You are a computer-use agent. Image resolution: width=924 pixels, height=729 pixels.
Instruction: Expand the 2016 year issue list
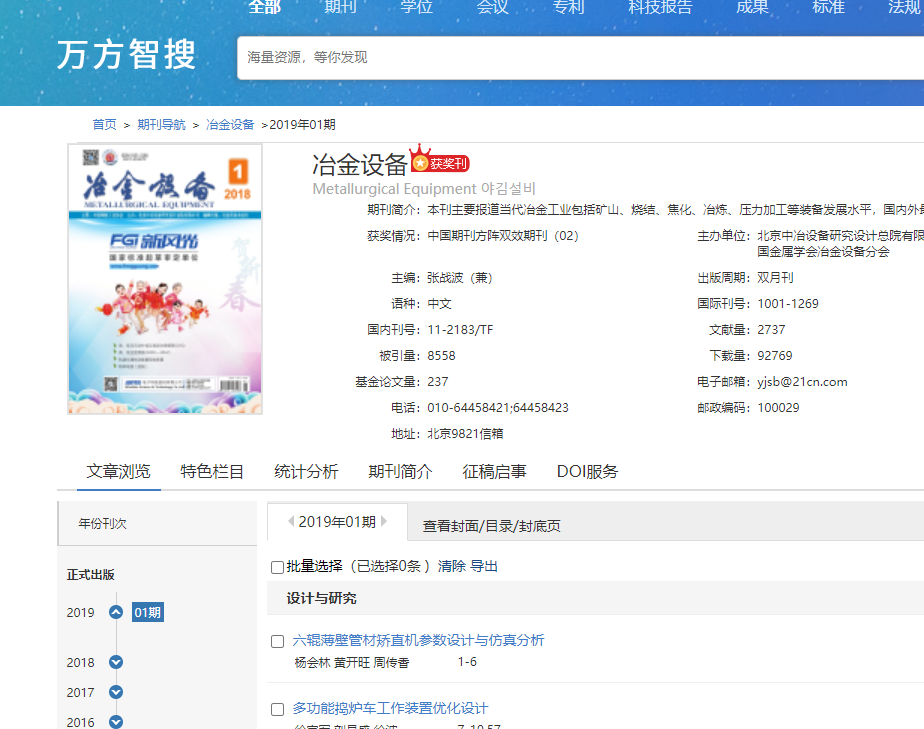pos(116,722)
